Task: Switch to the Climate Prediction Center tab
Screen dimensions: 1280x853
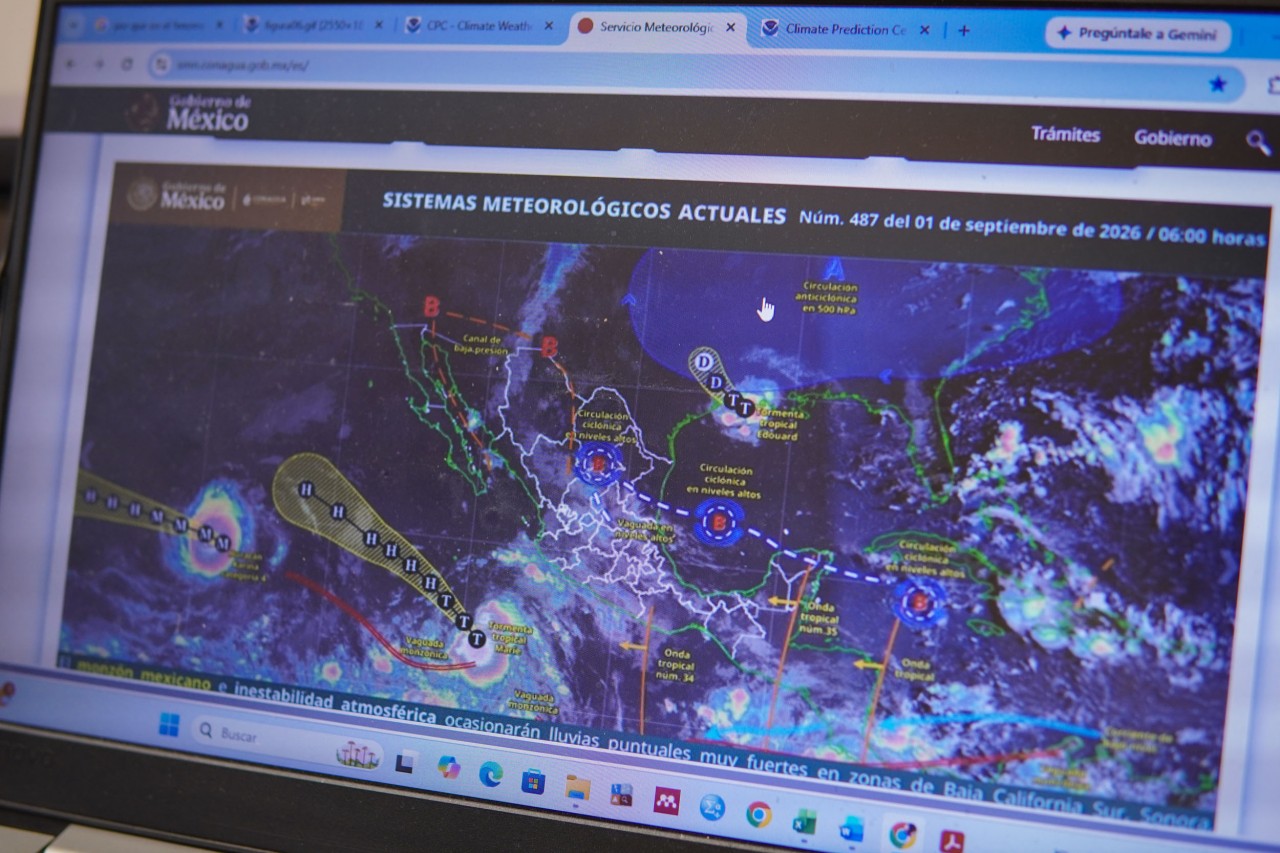Action: coord(846,29)
